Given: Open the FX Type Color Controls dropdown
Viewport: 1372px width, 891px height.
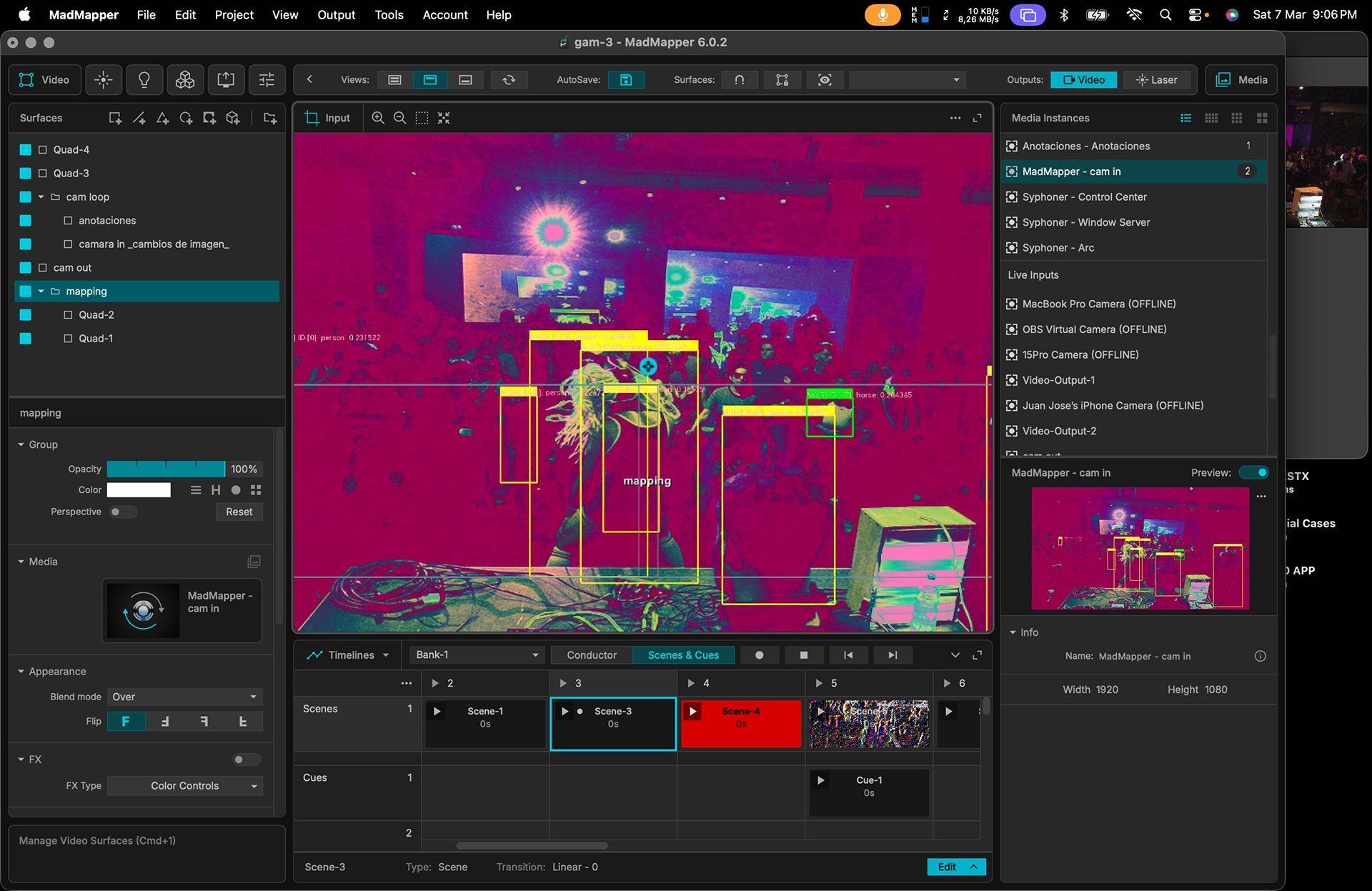Looking at the screenshot, I should (x=184, y=785).
